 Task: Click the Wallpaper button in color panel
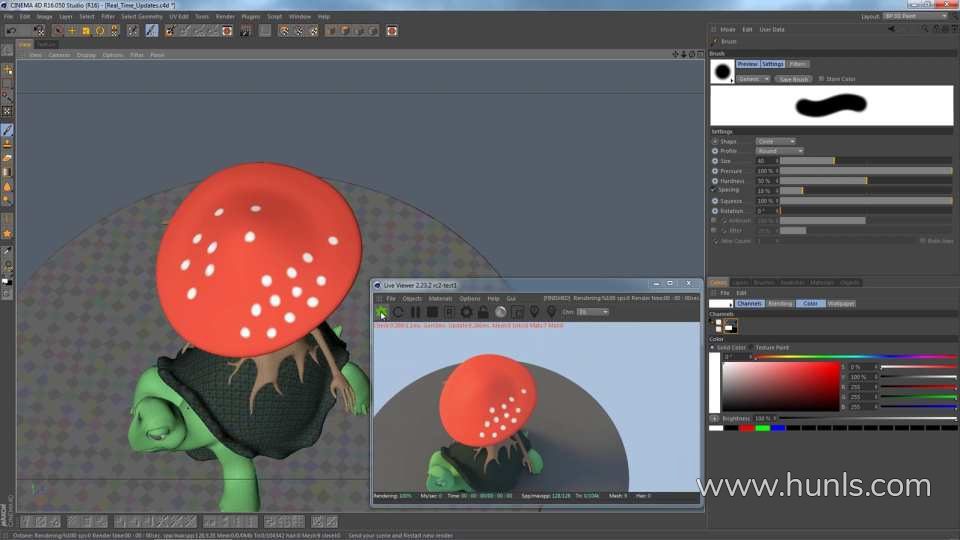[841, 304]
